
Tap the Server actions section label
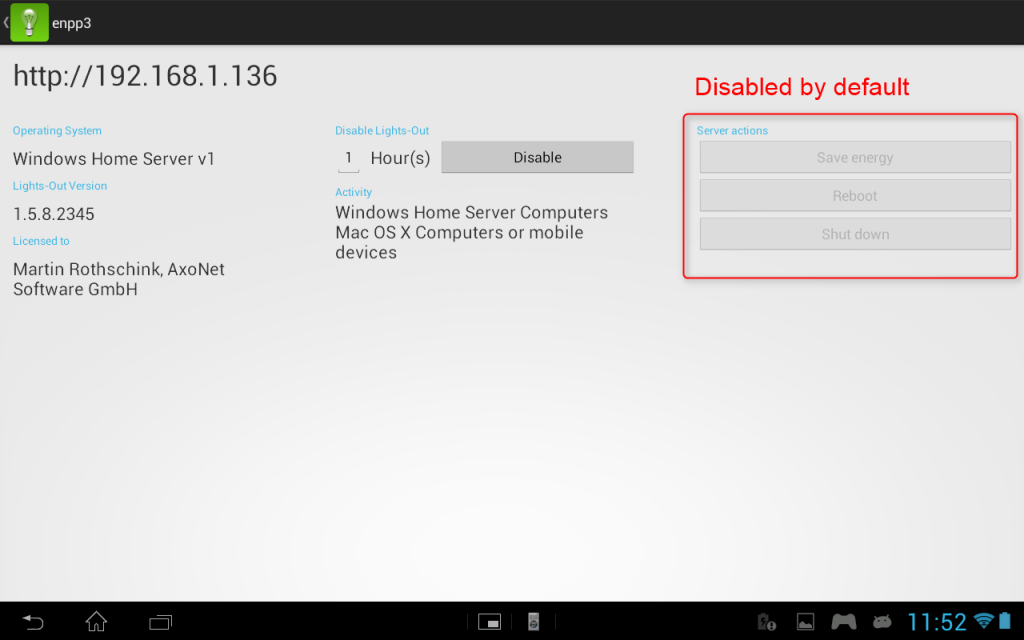click(x=732, y=131)
